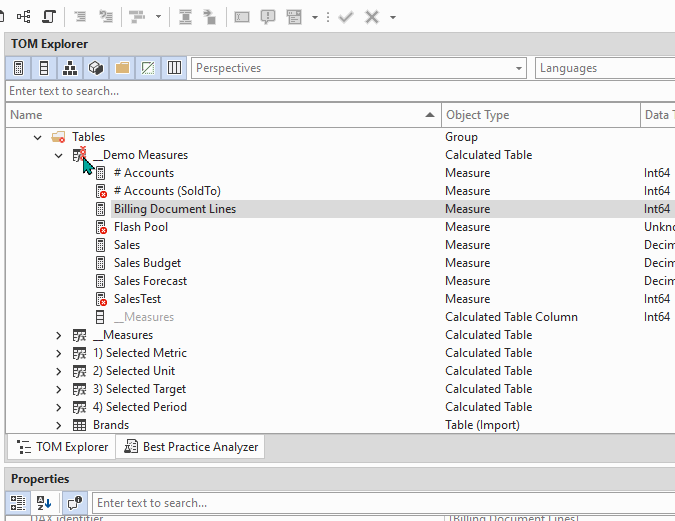The image size is (675, 521).
Task: Click the error measure icon beside Flash Pool
Action: (x=101, y=227)
